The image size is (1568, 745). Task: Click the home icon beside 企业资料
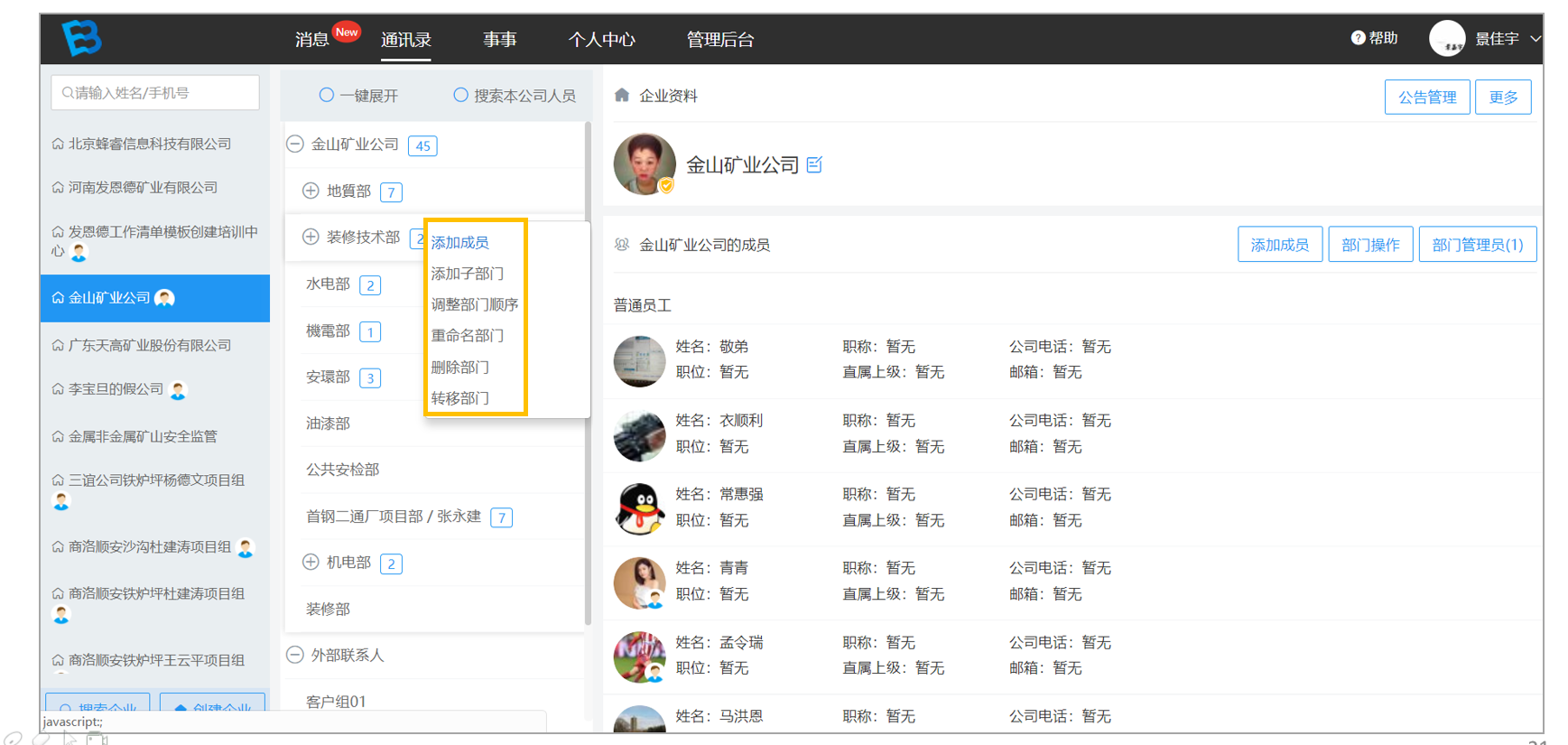click(622, 95)
